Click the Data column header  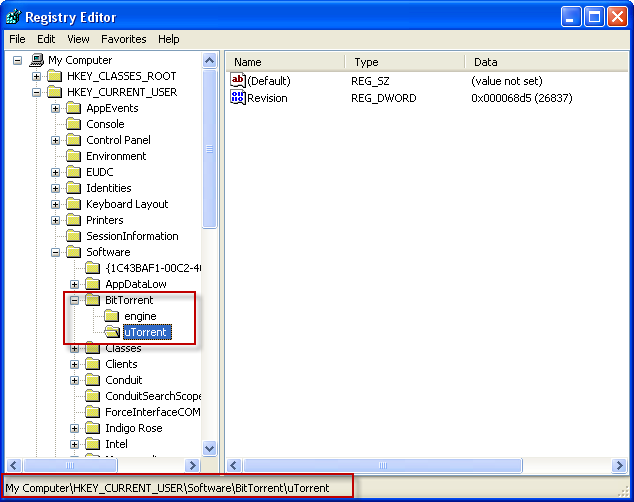(x=546, y=62)
